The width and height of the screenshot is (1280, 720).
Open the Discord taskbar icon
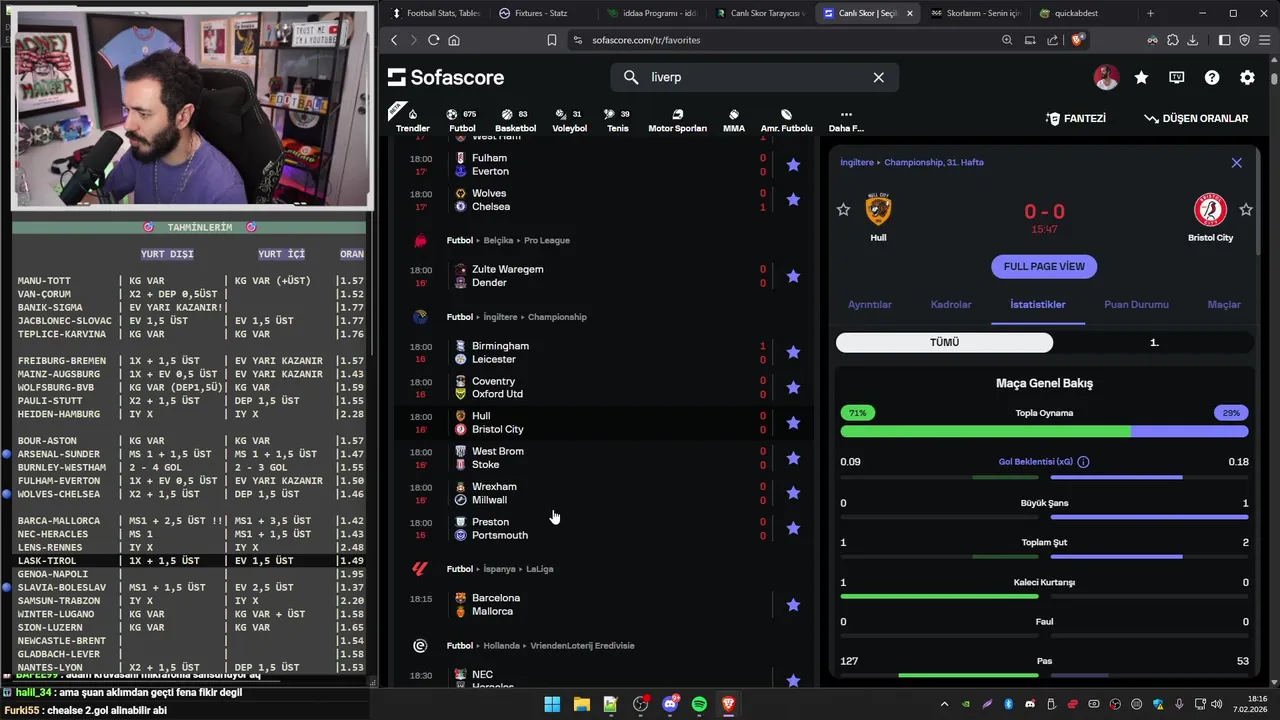[670, 704]
